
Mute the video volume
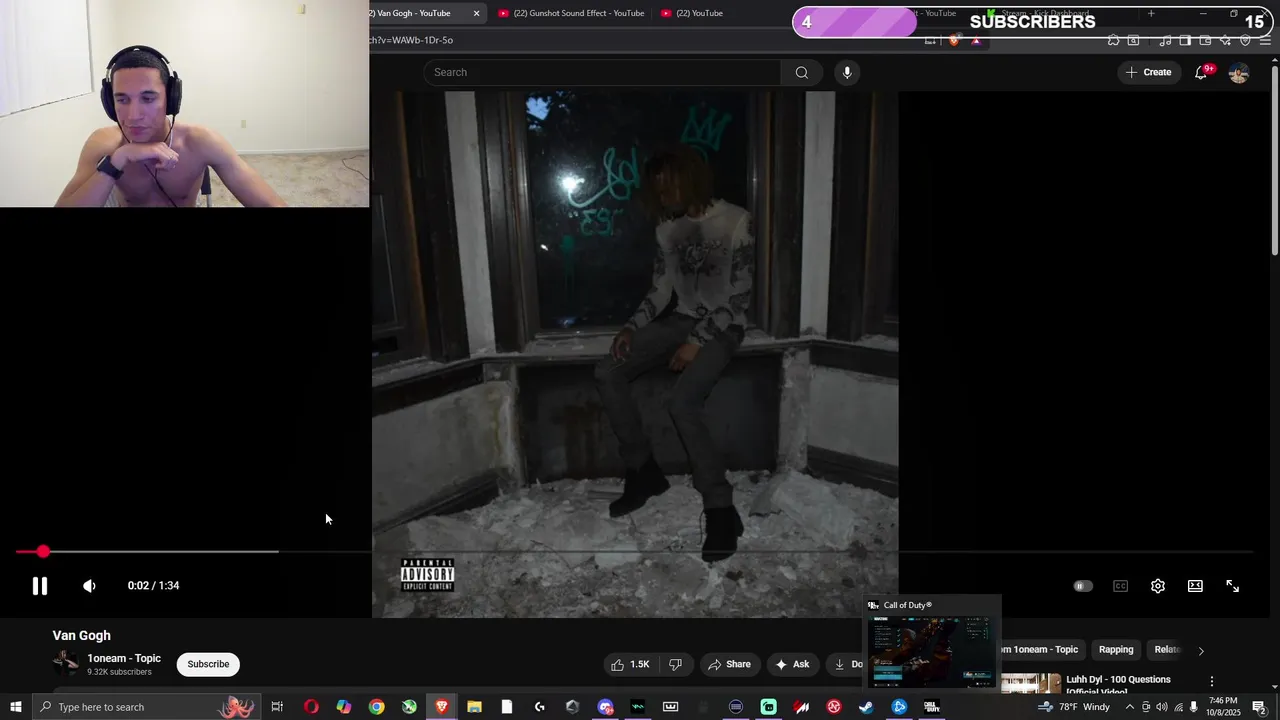(x=89, y=586)
